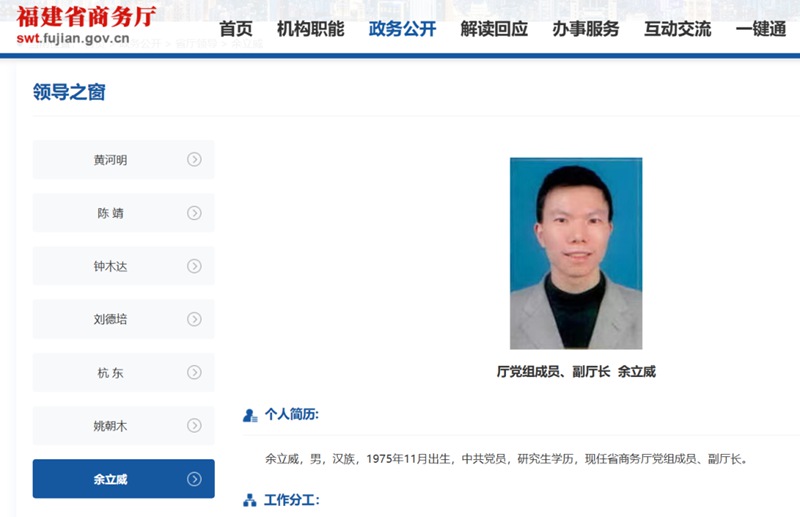
Task: Click the arrow icon beside 刘德培
Action: click(x=194, y=319)
